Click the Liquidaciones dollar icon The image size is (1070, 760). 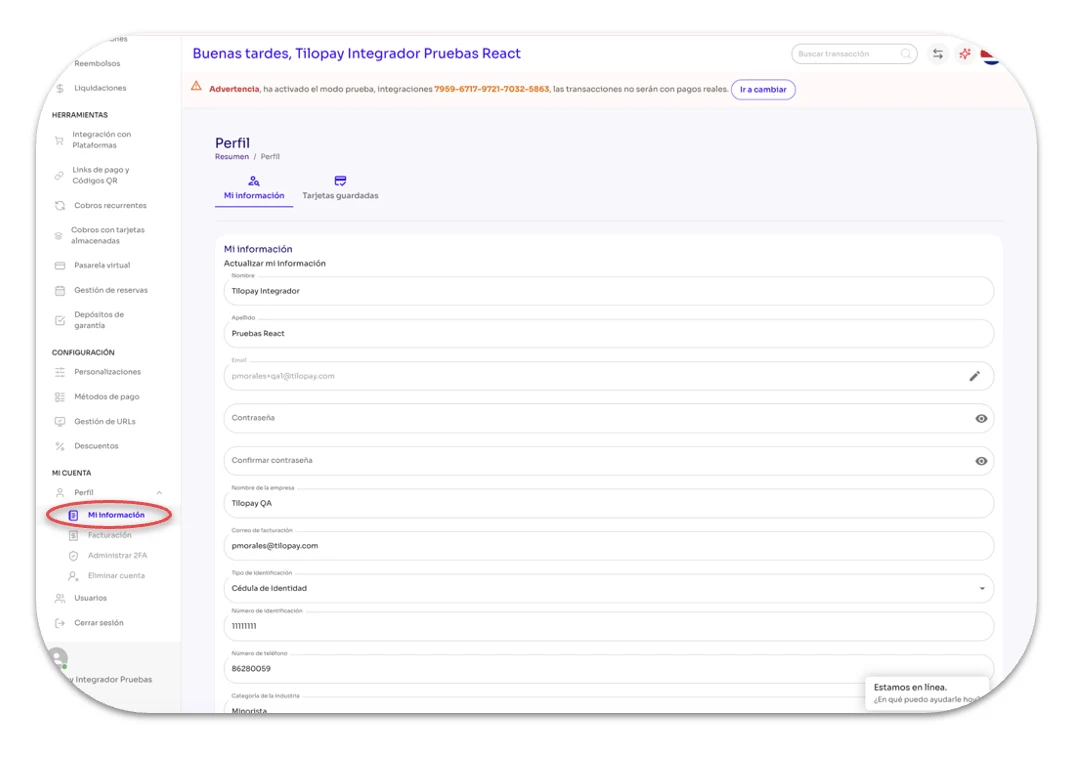coord(60,88)
